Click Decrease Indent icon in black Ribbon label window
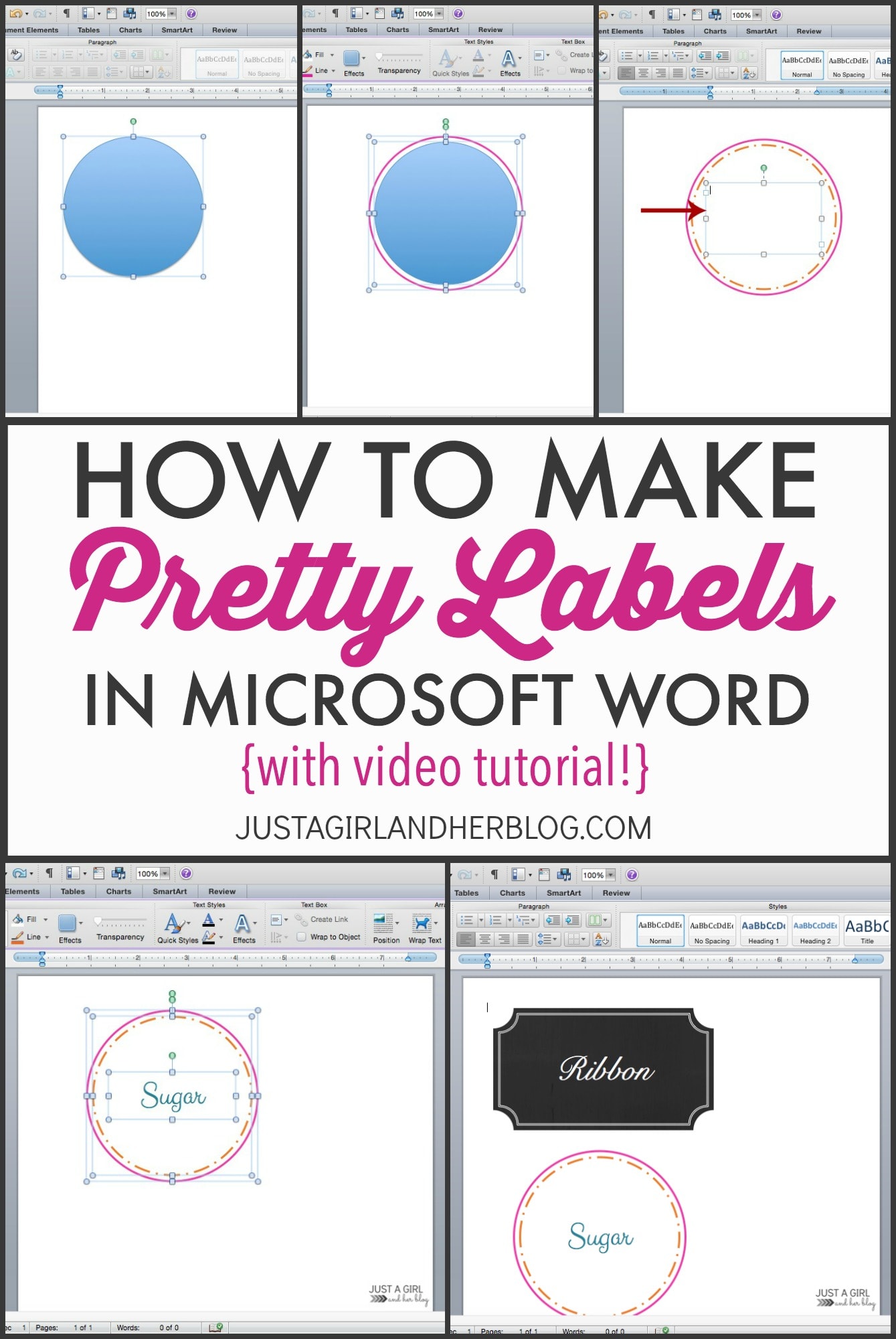The height and width of the screenshot is (1339, 896). [552, 921]
